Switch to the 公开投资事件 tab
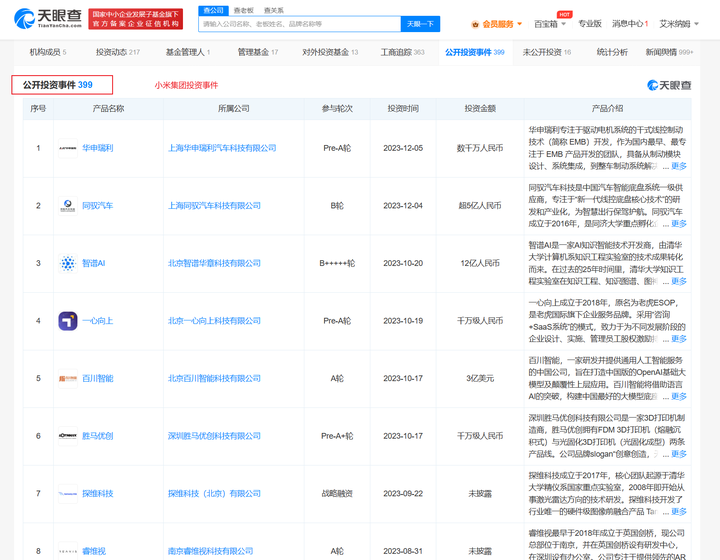 (x=475, y=52)
